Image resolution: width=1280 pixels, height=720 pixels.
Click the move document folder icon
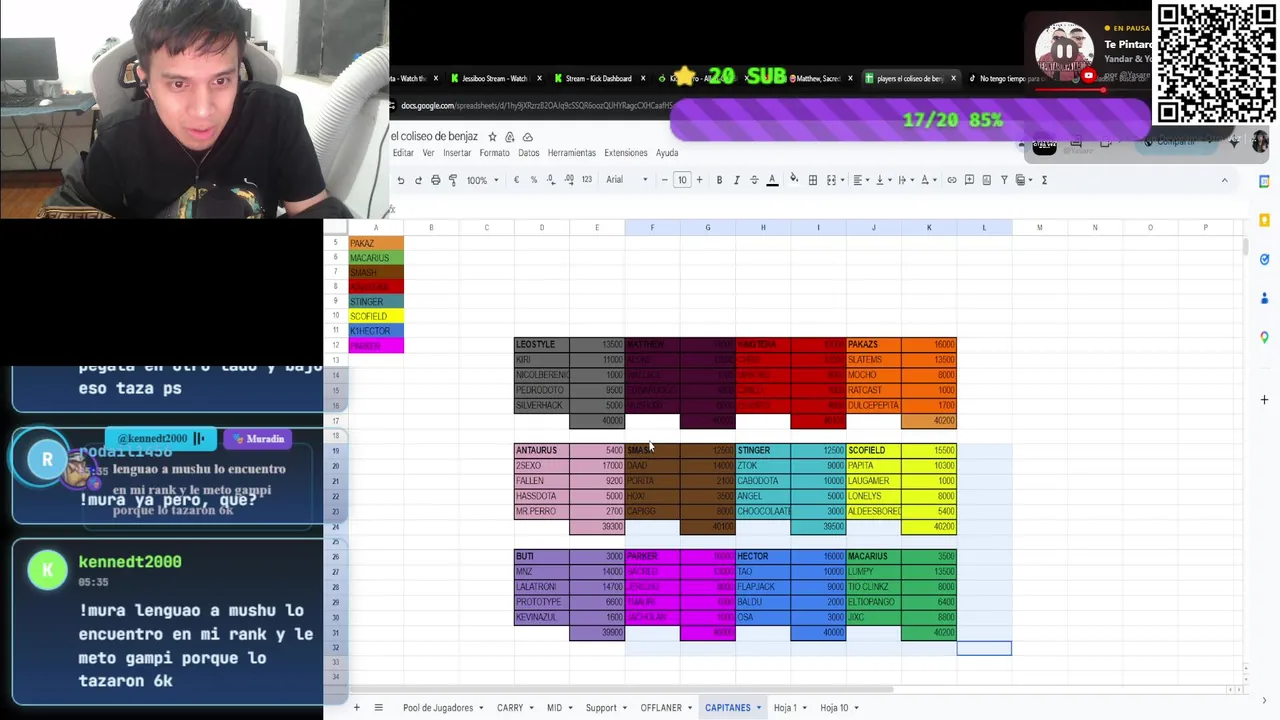pyautogui.click(x=510, y=137)
